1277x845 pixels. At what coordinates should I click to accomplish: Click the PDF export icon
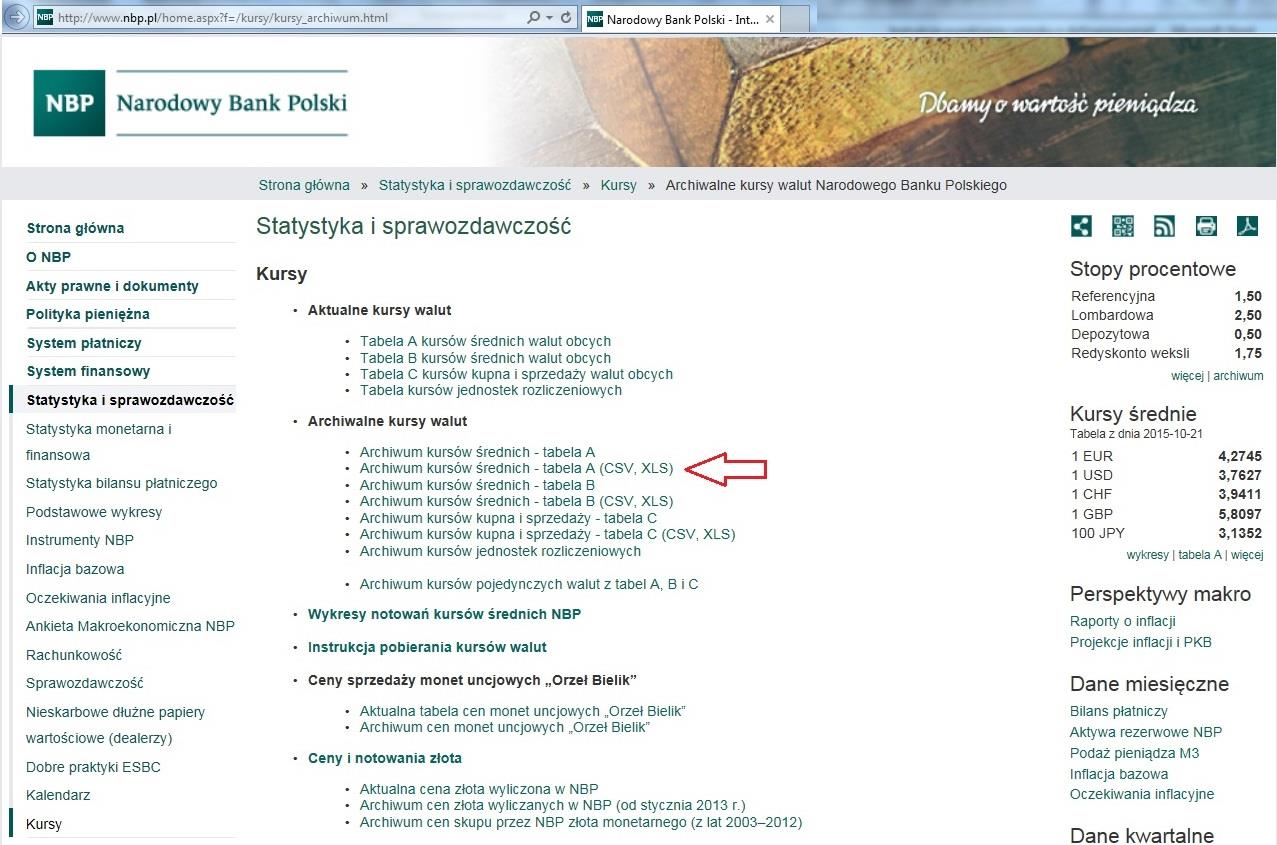1247,226
